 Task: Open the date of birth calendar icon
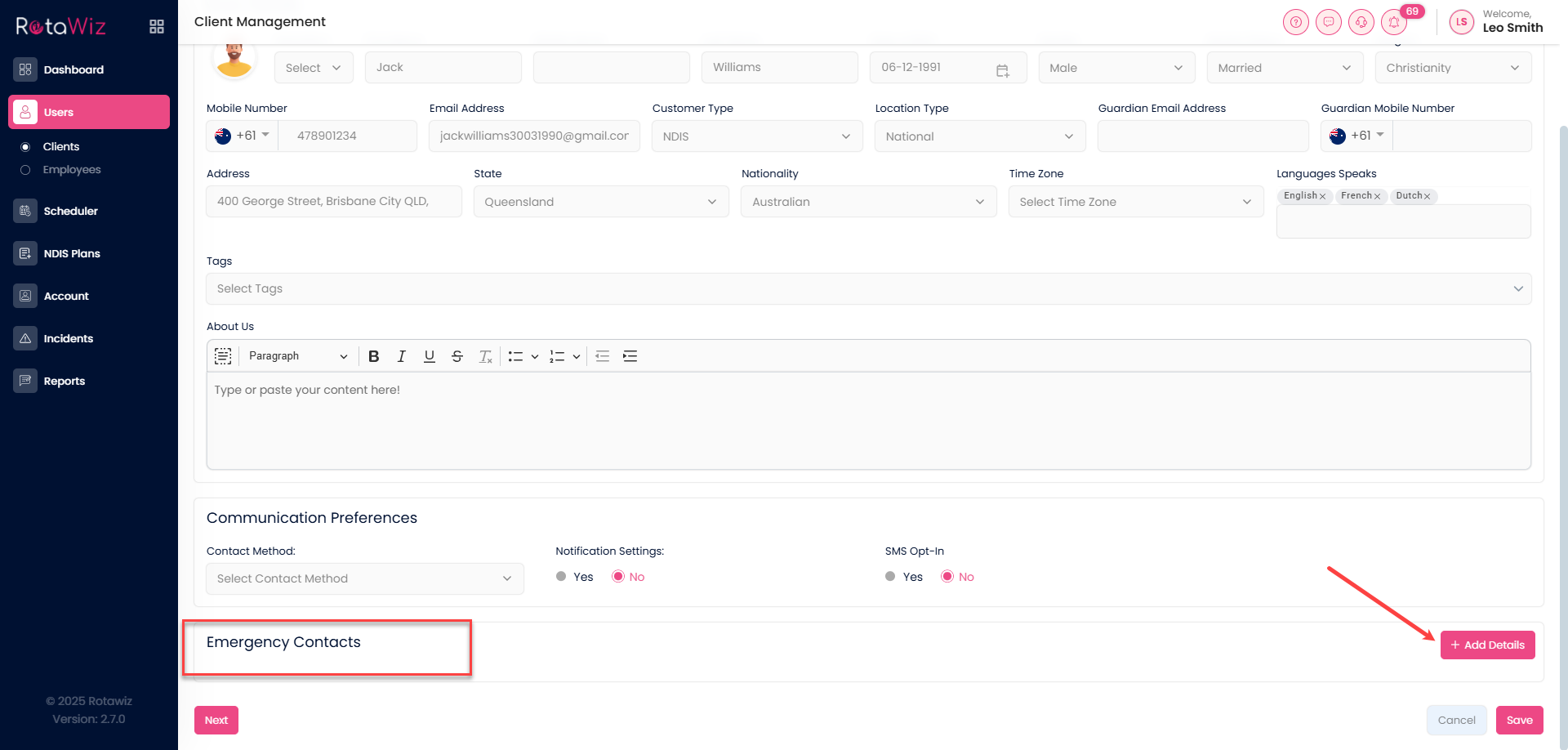[1002, 71]
